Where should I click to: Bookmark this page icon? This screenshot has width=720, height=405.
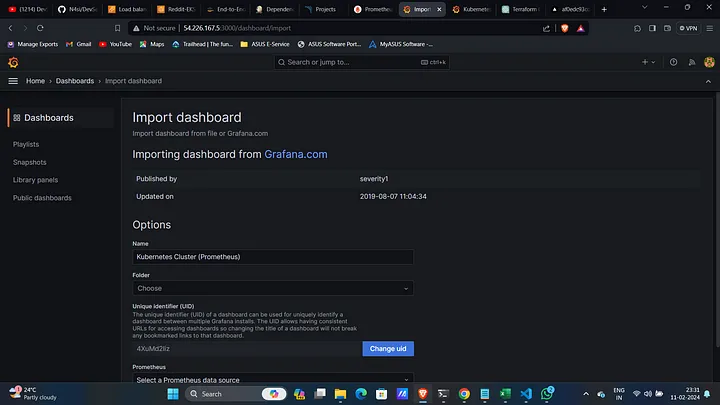click(x=118, y=28)
